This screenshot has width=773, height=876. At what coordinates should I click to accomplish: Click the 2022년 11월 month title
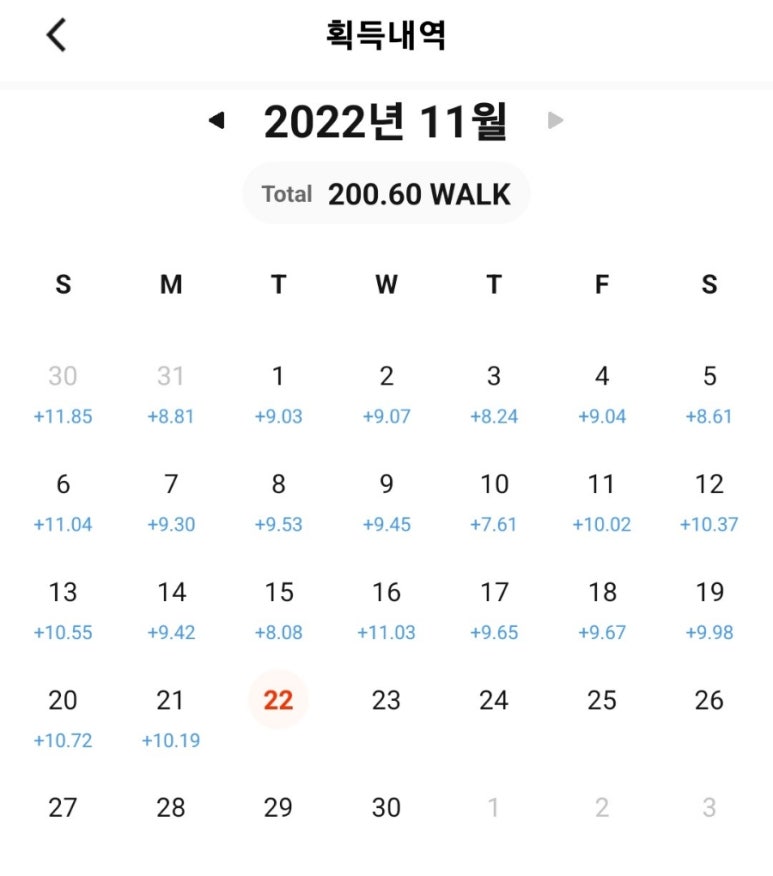pos(385,121)
